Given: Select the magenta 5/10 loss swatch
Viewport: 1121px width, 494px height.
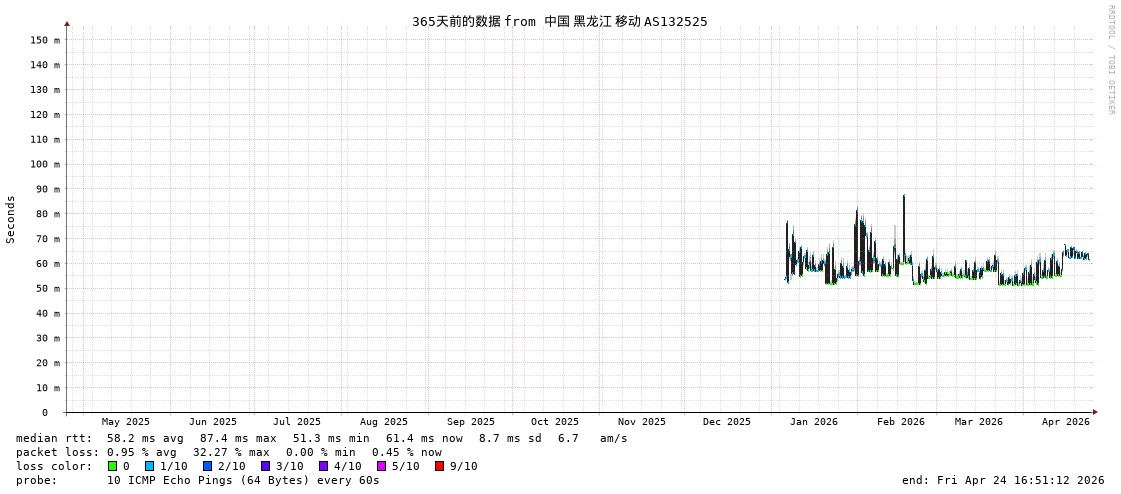Looking at the screenshot, I should coord(381,466).
